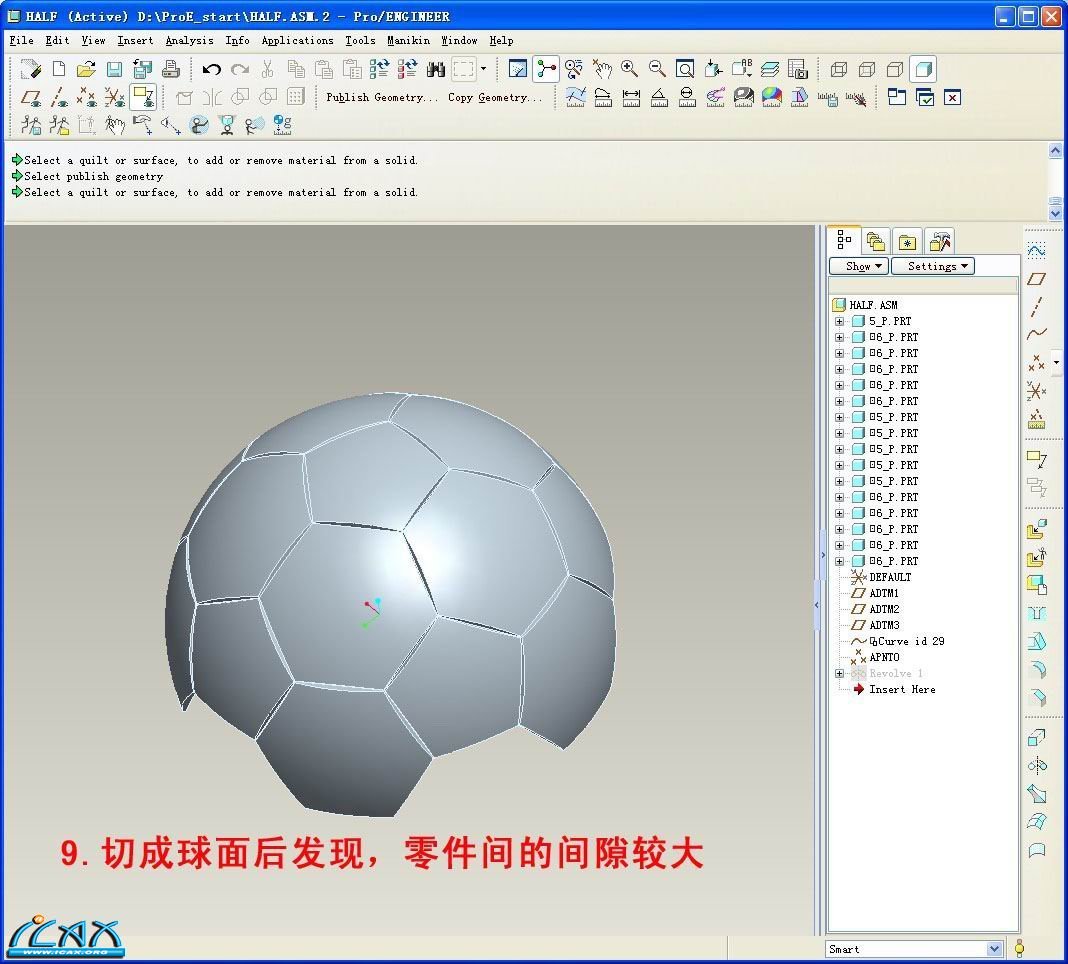Click the Print icon in the toolbar
The height and width of the screenshot is (964, 1068).
tap(171, 69)
